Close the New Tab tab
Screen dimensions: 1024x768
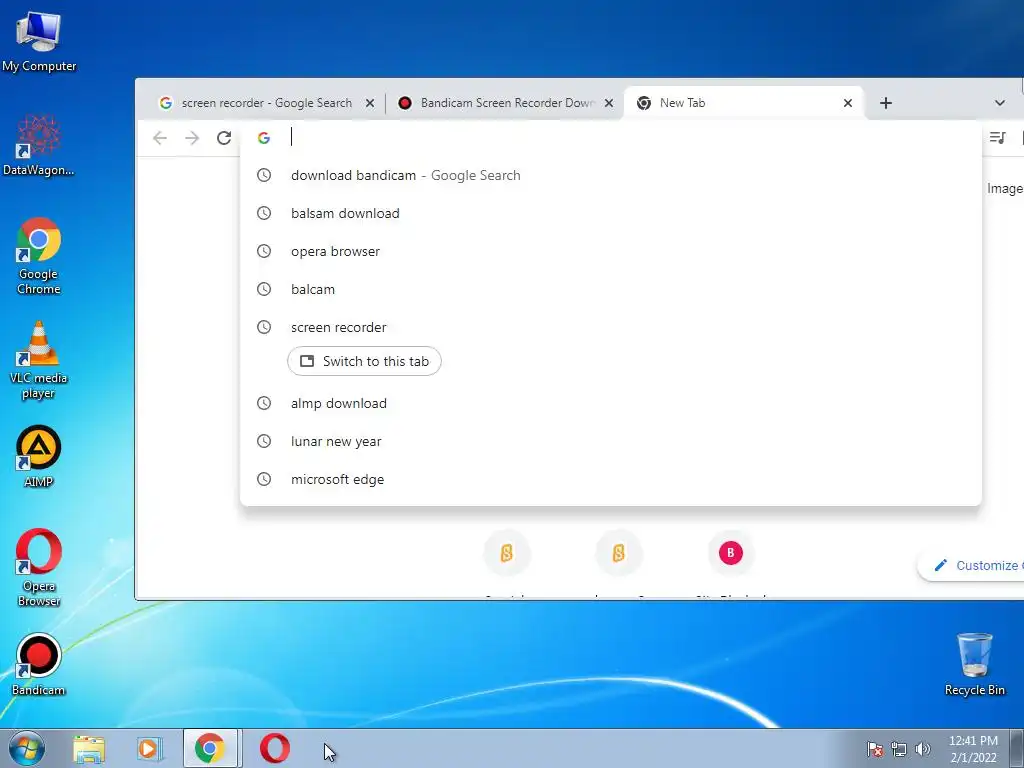coord(848,103)
